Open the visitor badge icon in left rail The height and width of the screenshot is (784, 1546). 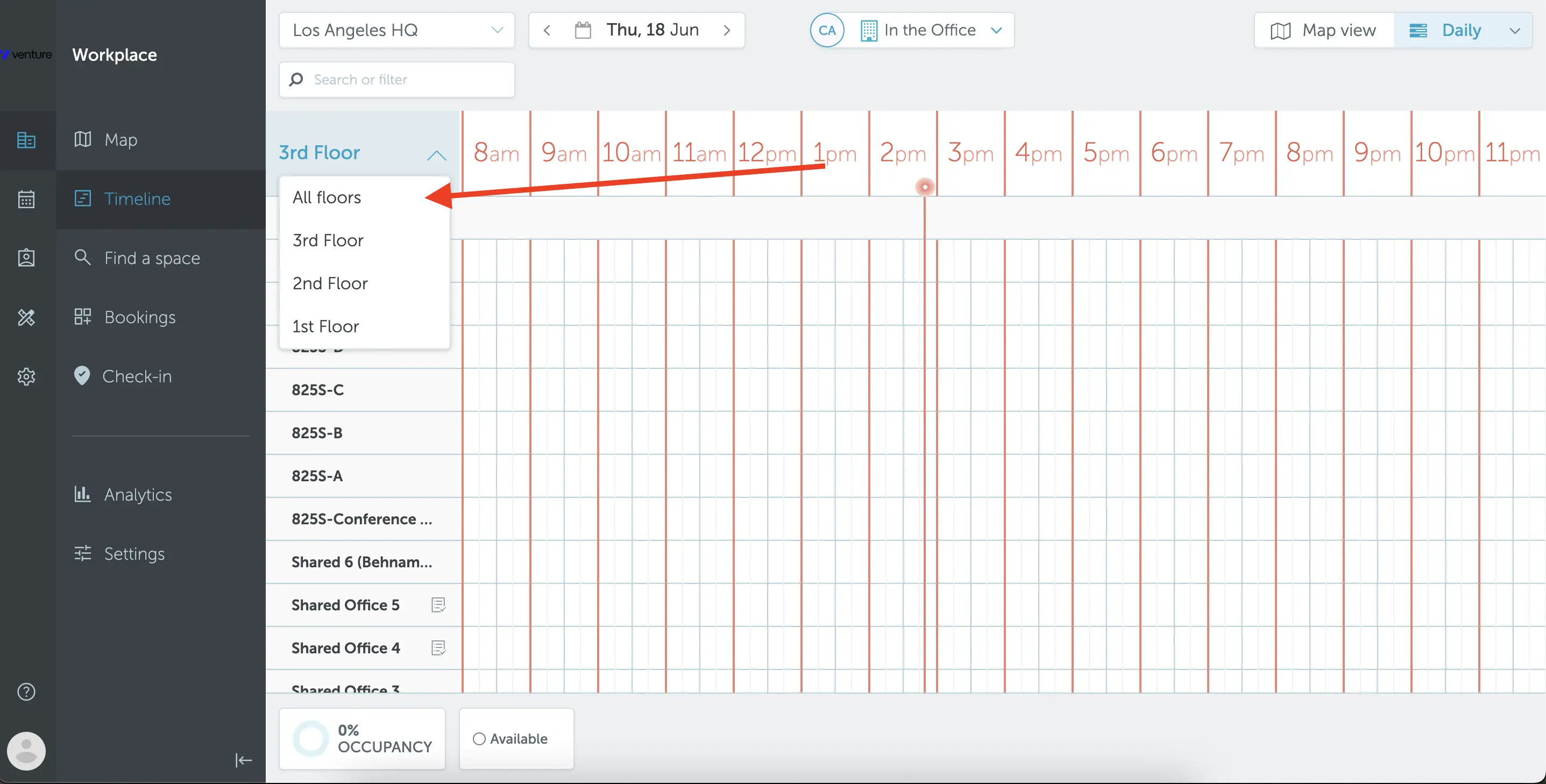(26, 258)
